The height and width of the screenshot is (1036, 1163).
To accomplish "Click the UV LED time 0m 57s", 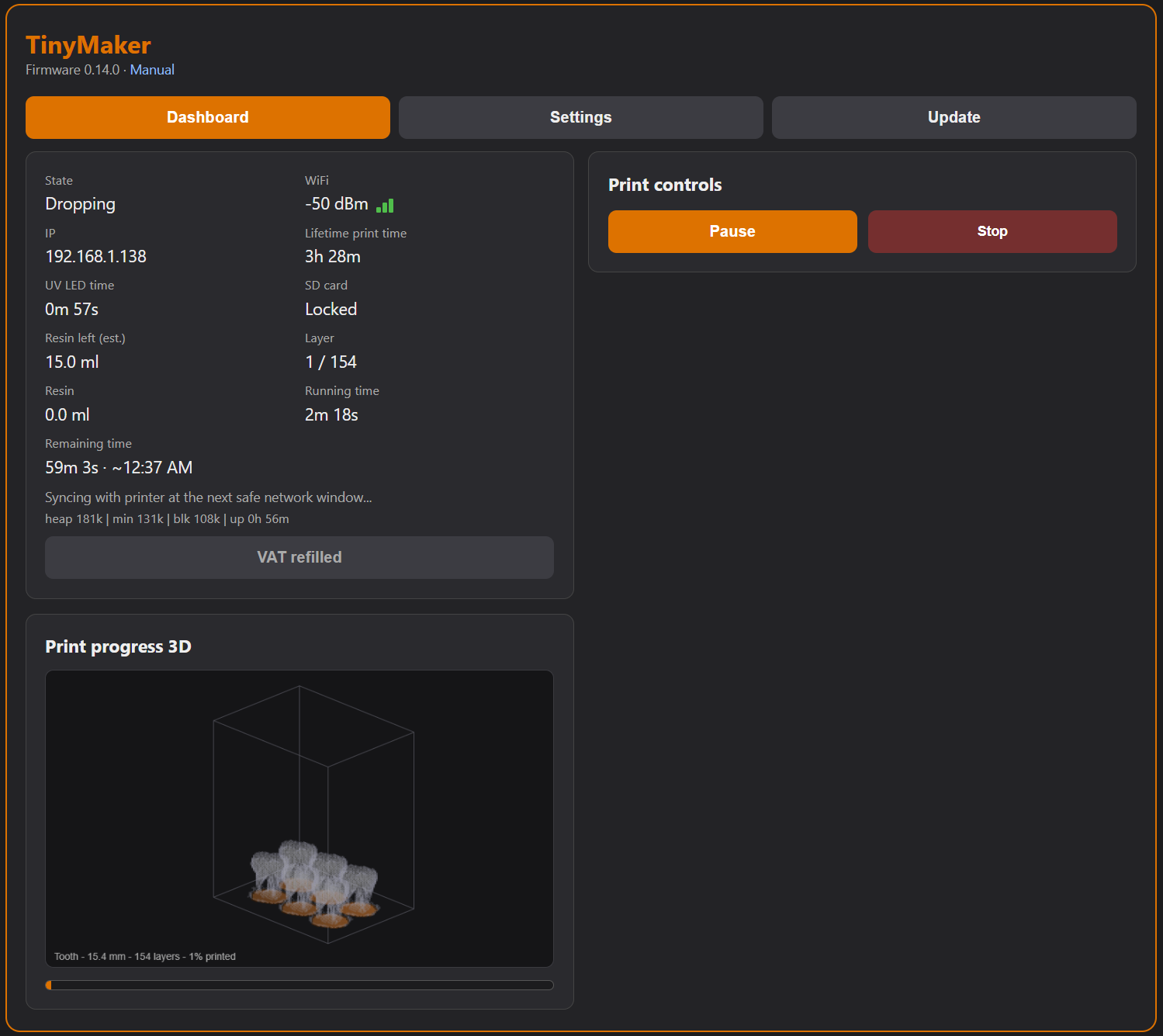I will click(71, 309).
